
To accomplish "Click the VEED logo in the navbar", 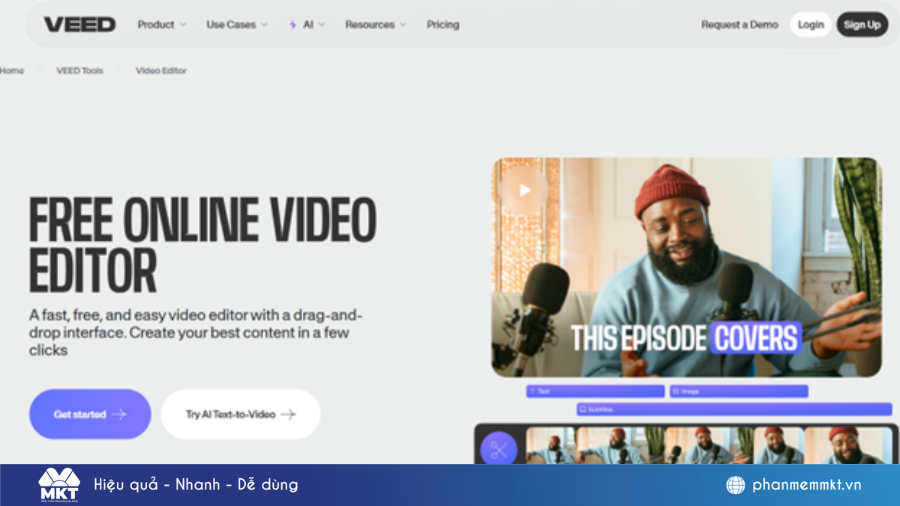I will pos(80,24).
